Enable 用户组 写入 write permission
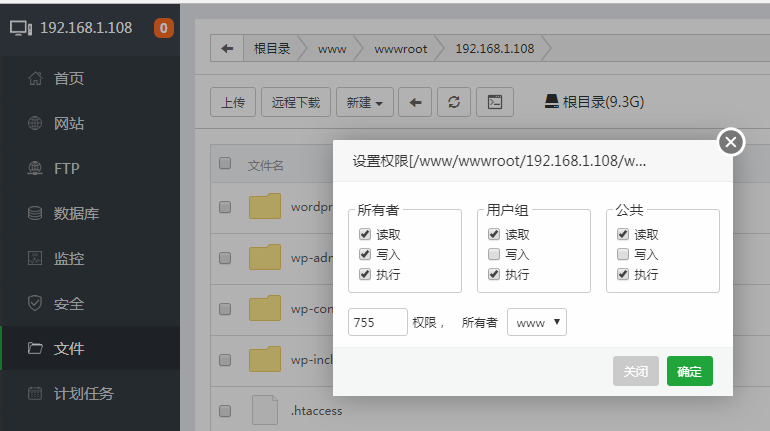Image resolution: width=770 pixels, height=431 pixels. click(494, 254)
